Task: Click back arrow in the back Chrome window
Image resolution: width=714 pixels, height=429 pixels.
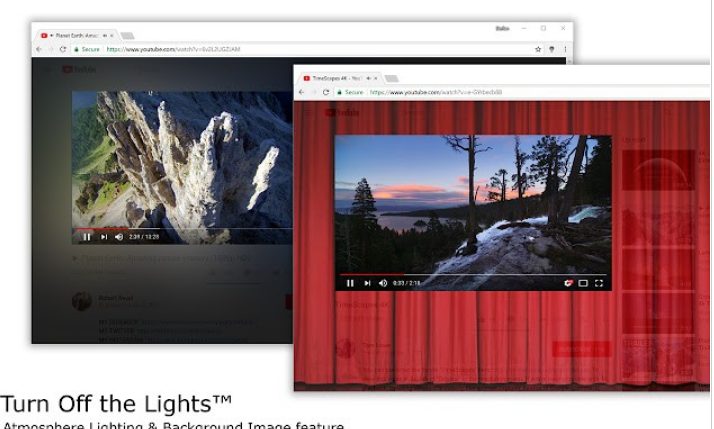Action: tap(39, 49)
